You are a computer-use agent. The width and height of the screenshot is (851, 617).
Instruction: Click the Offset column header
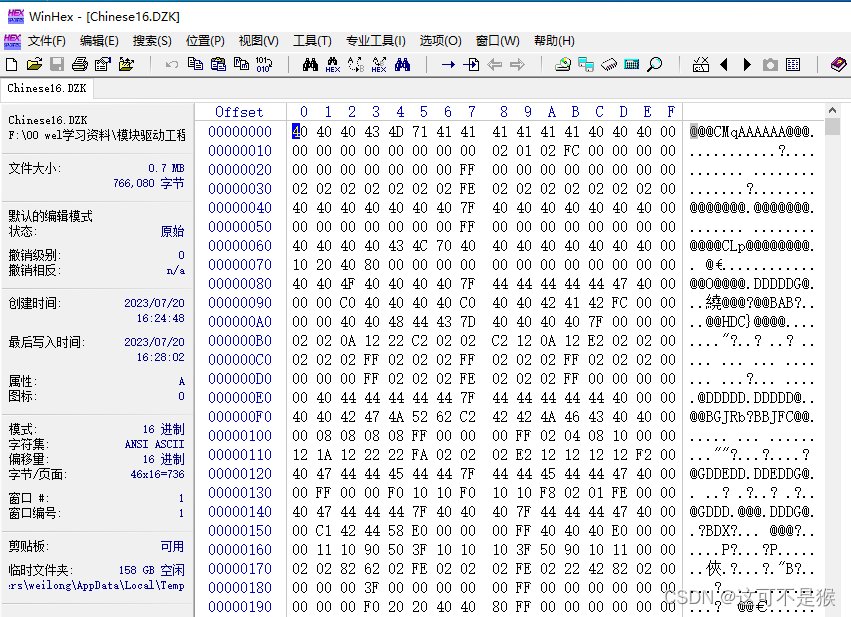point(239,112)
